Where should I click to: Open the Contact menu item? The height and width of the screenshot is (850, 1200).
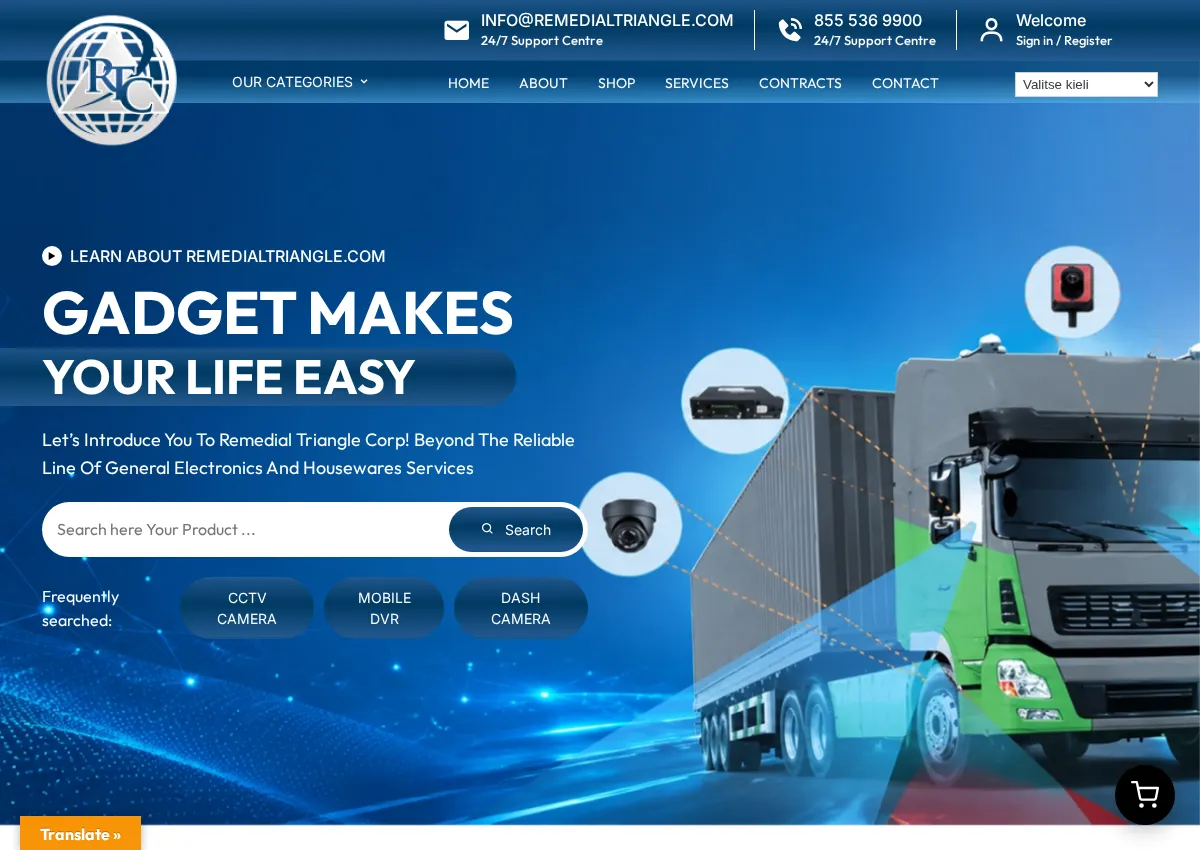[x=905, y=83]
